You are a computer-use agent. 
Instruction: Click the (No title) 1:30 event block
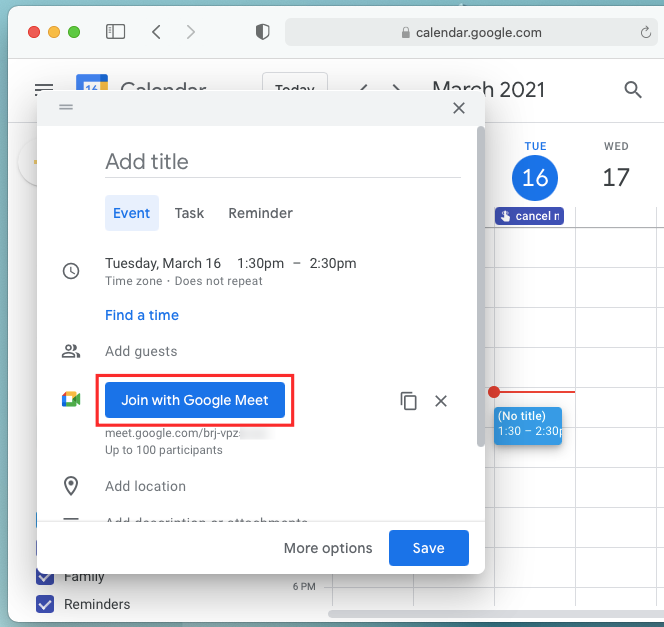[528, 425]
